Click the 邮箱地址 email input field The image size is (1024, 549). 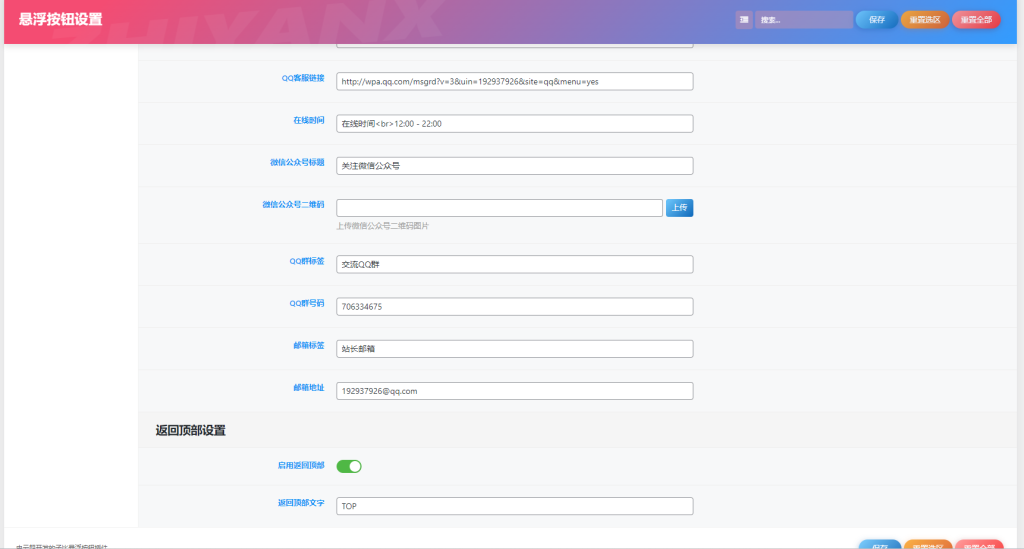(x=514, y=391)
